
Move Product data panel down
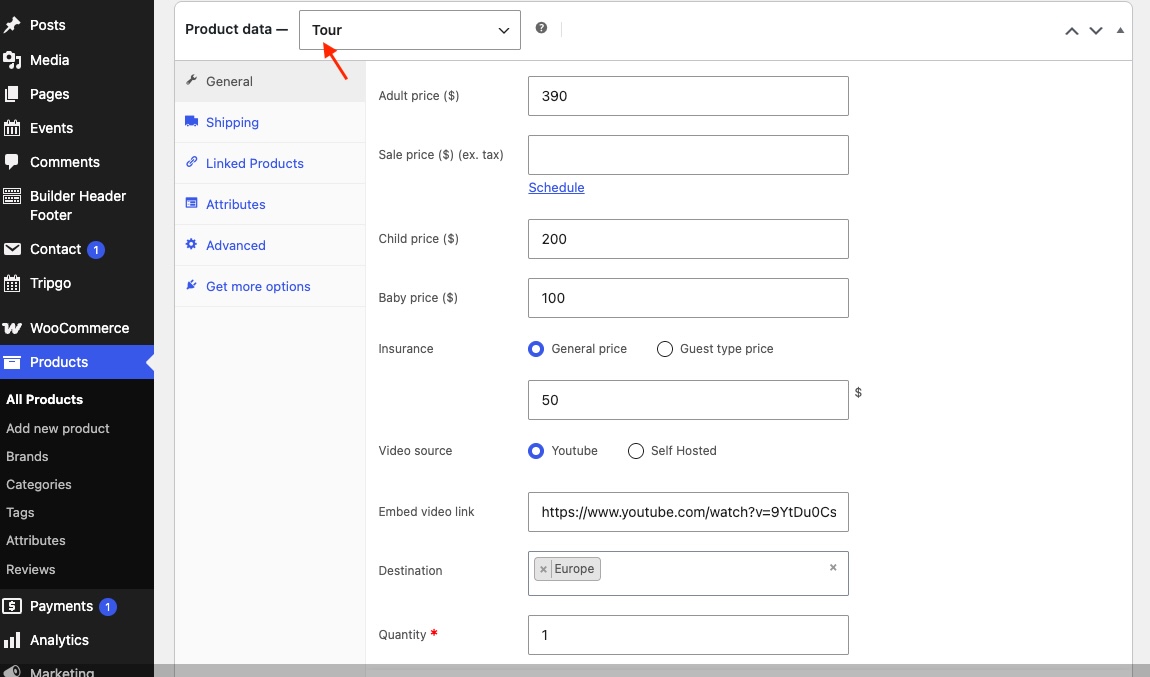1096,31
